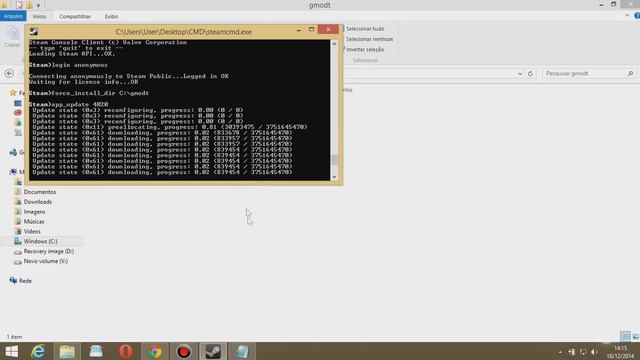Open Vídeos in the navigation pane

click(32, 231)
